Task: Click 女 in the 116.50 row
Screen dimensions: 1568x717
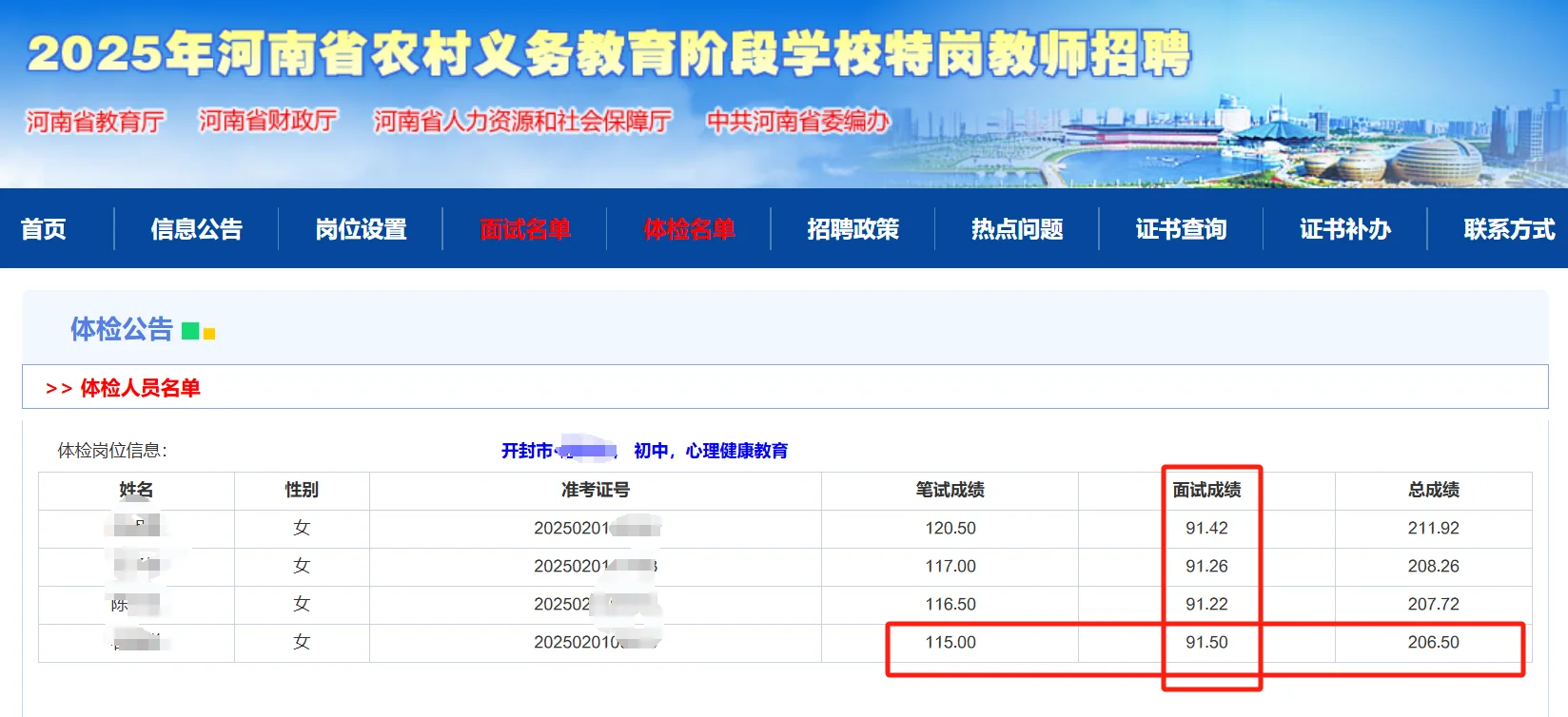Action: click(x=302, y=604)
